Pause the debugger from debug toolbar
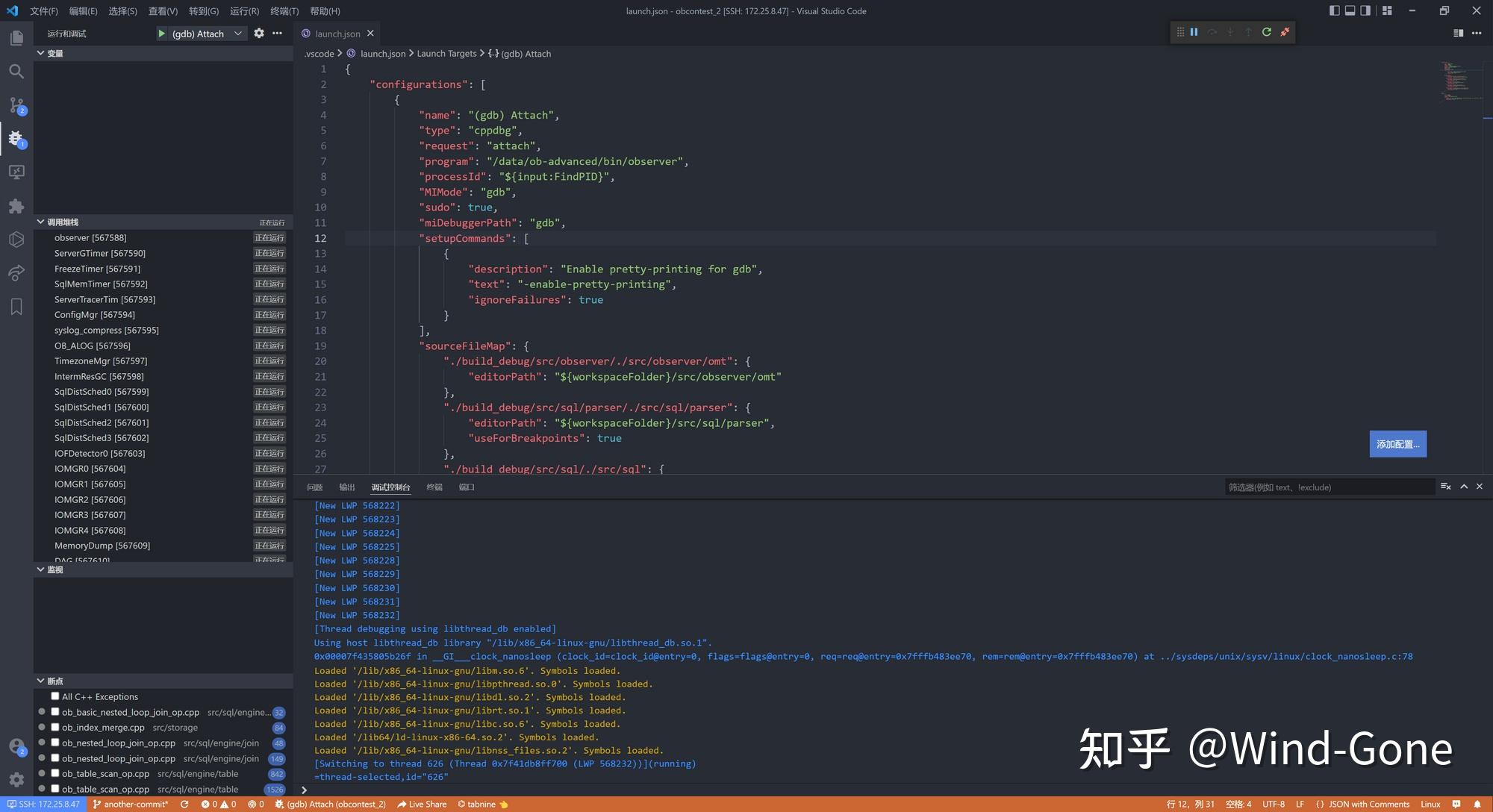The height and width of the screenshot is (812, 1493). (1194, 32)
